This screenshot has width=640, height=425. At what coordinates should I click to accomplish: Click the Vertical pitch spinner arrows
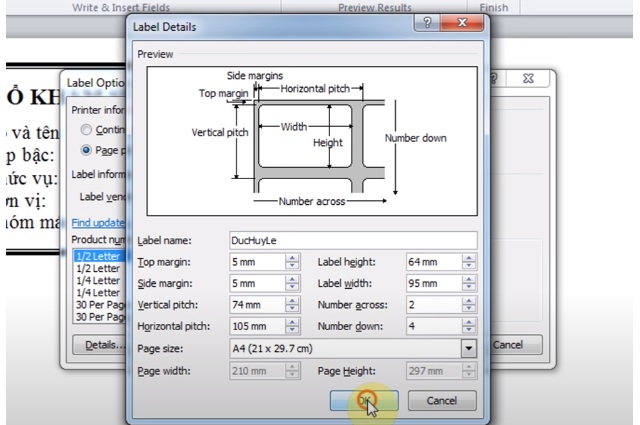pyautogui.click(x=292, y=304)
